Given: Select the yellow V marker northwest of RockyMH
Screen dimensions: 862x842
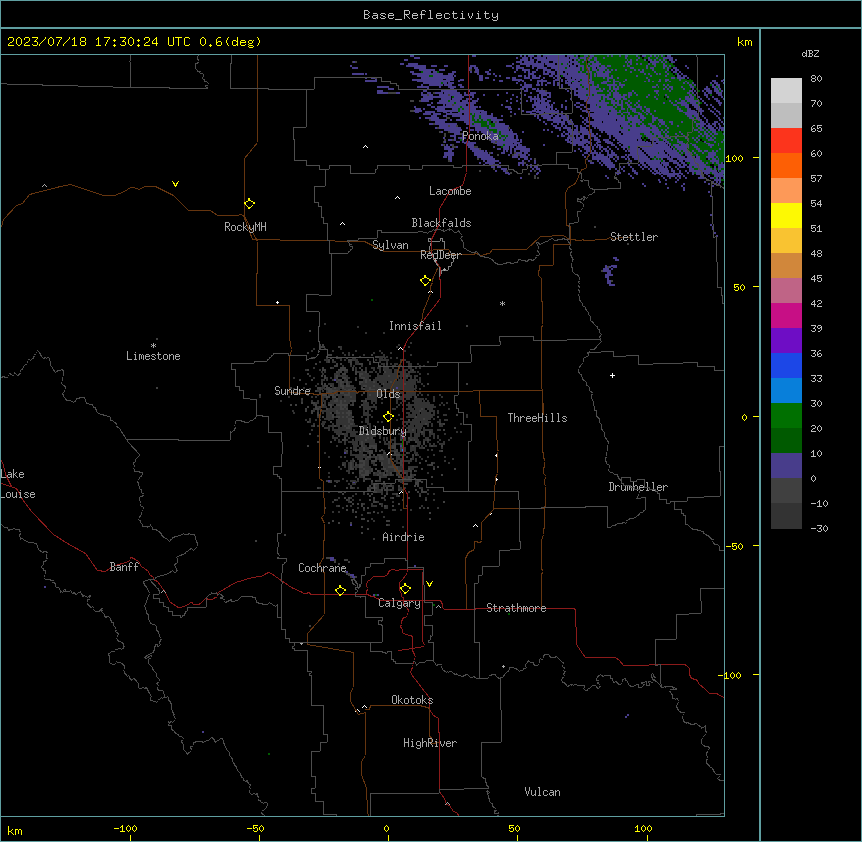Looking at the screenshot, I should tap(175, 184).
